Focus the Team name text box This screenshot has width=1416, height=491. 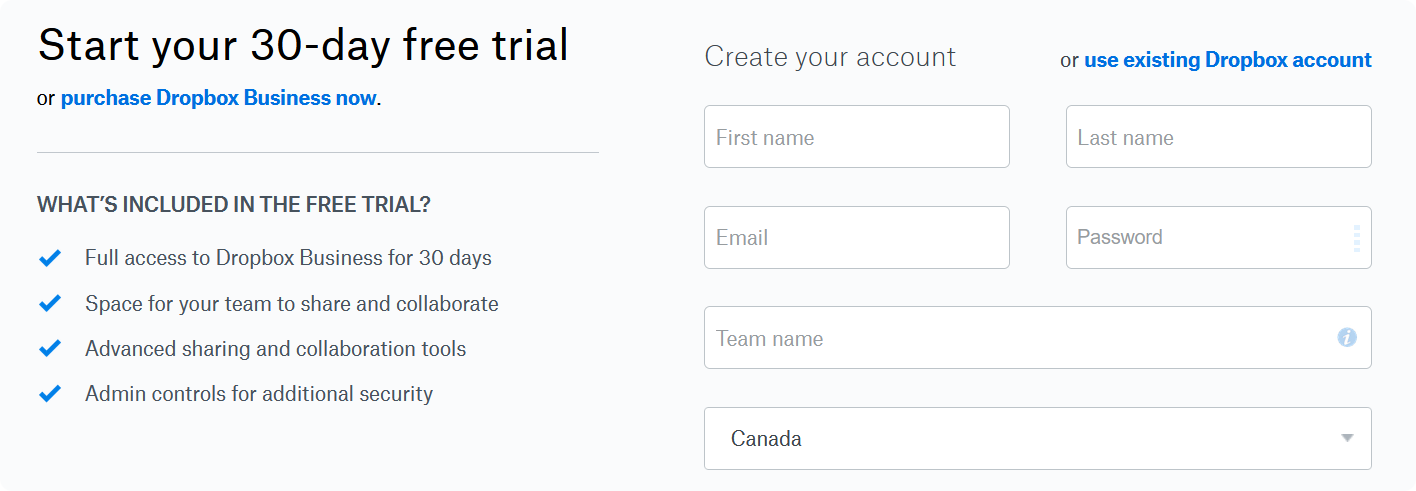click(x=1010, y=338)
